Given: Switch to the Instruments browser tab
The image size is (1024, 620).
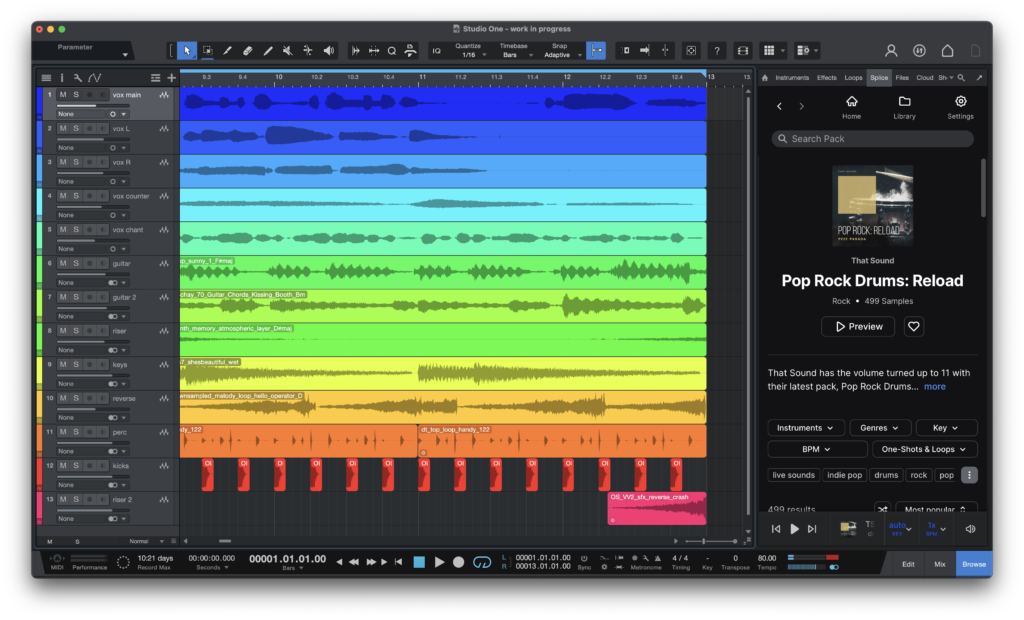Looking at the screenshot, I should coord(792,78).
